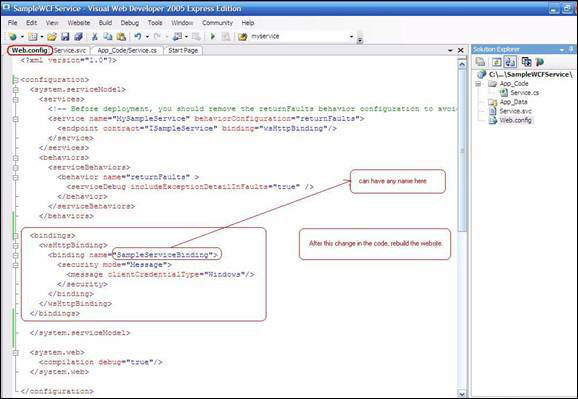Select Service.svc in Solution Explorer
The height and width of the screenshot is (399, 578).
pyautogui.click(x=515, y=111)
